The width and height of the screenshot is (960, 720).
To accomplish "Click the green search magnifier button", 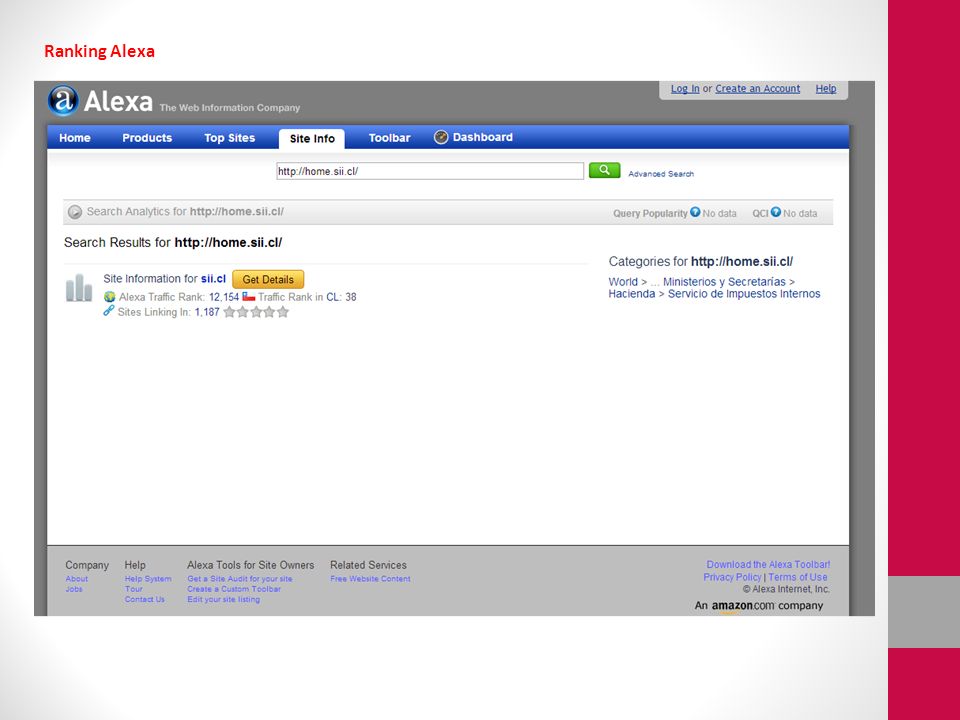I will tap(604, 170).
